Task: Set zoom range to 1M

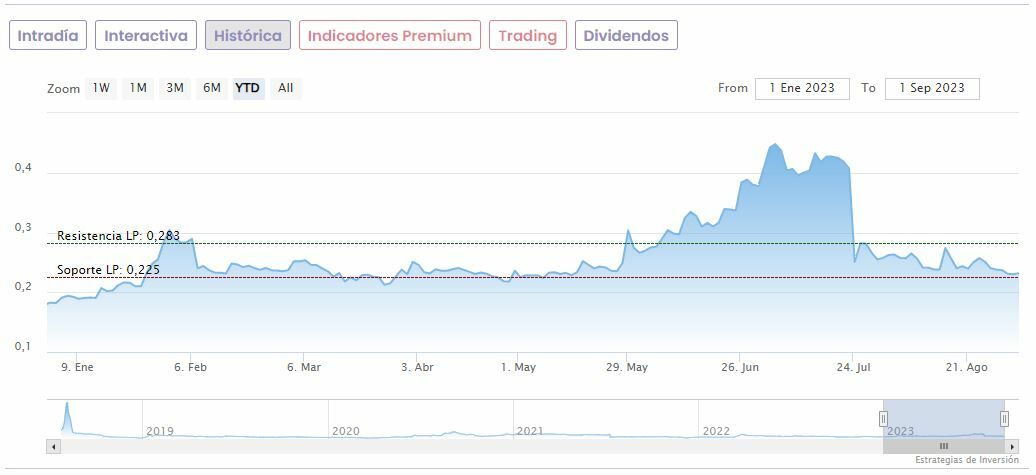Action: coord(138,88)
